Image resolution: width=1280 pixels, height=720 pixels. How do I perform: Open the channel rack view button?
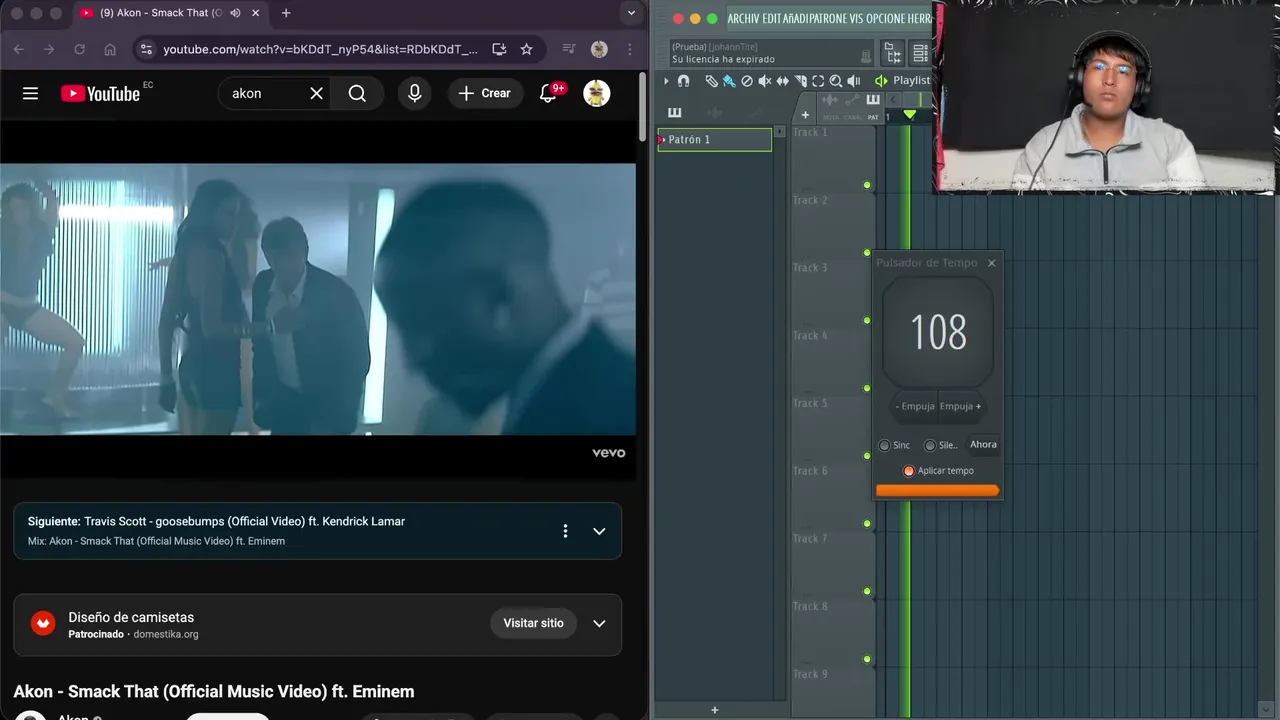click(921, 53)
